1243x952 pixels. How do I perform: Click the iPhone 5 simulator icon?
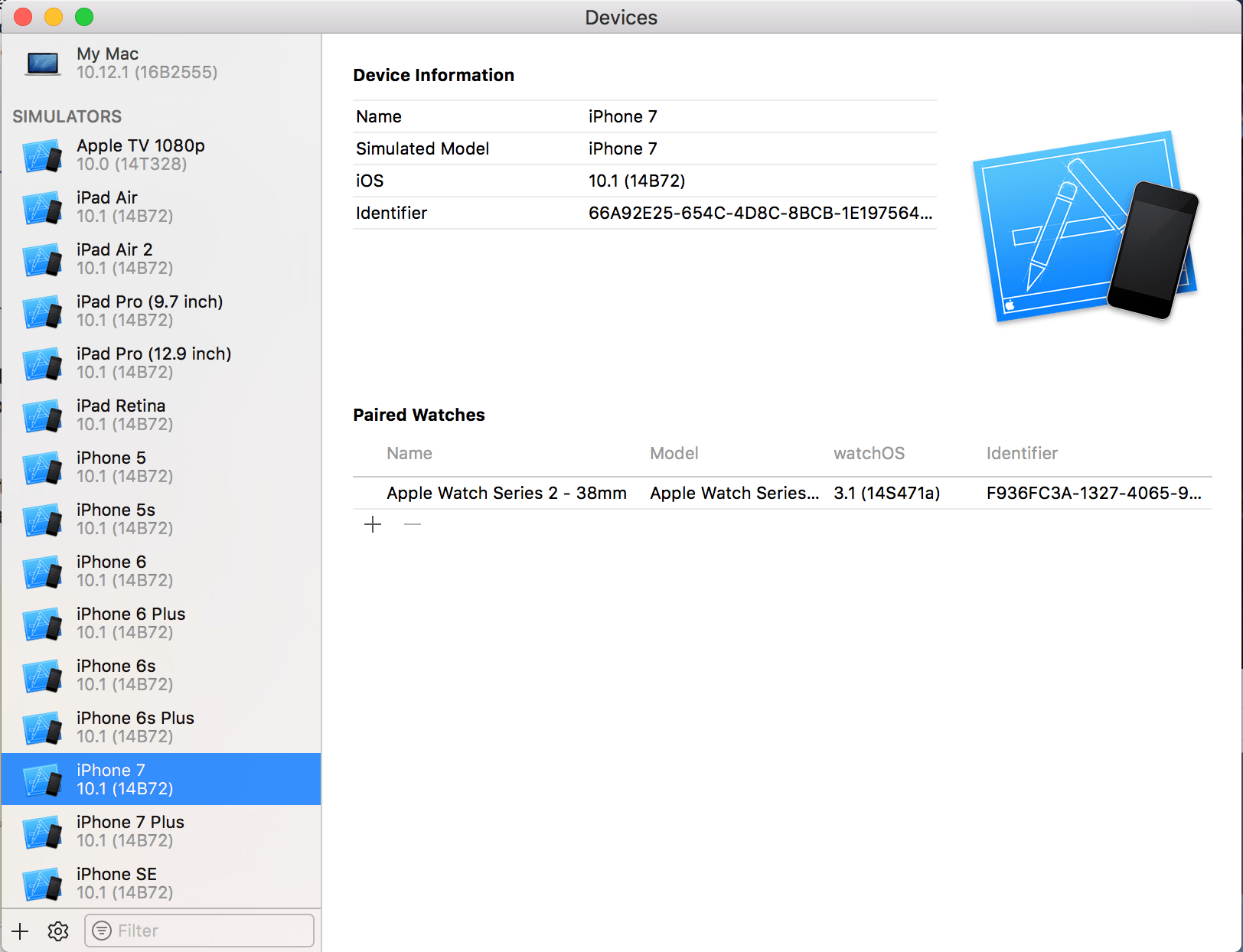click(x=43, y=468)
